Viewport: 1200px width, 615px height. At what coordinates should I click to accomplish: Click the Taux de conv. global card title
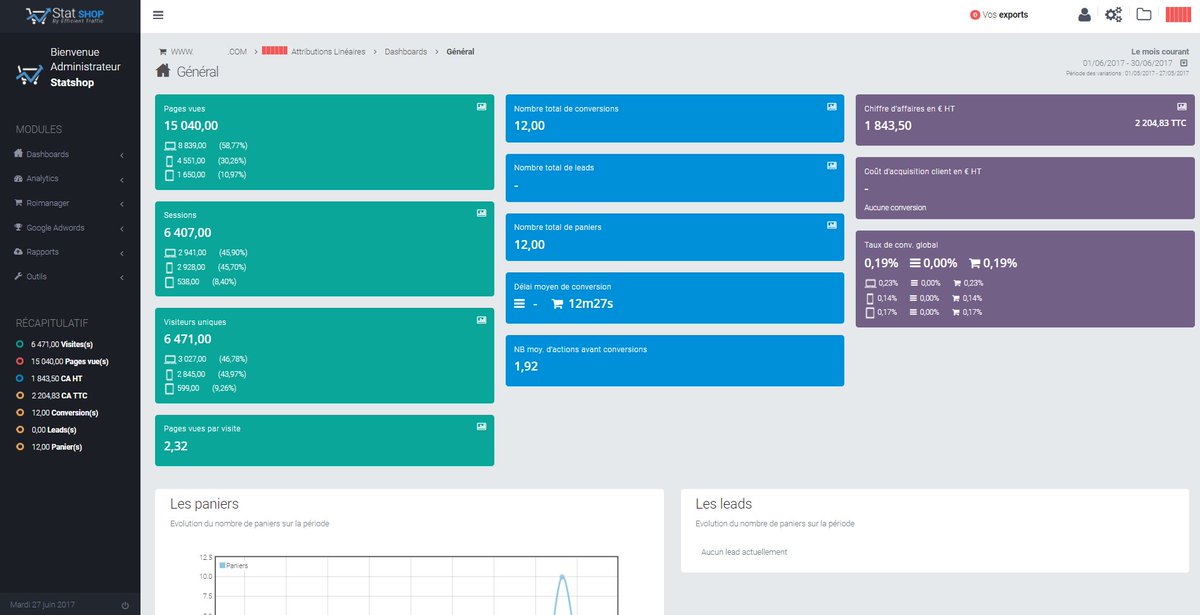tap(901, 244)
